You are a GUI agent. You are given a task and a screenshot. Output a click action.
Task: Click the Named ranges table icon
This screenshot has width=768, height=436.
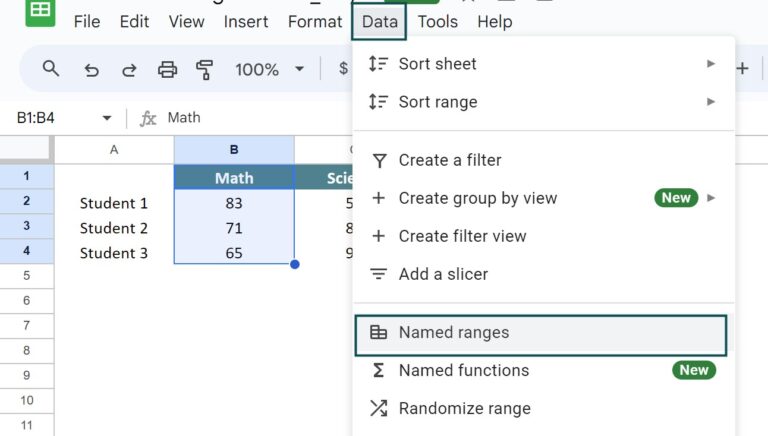coord(378,332)
